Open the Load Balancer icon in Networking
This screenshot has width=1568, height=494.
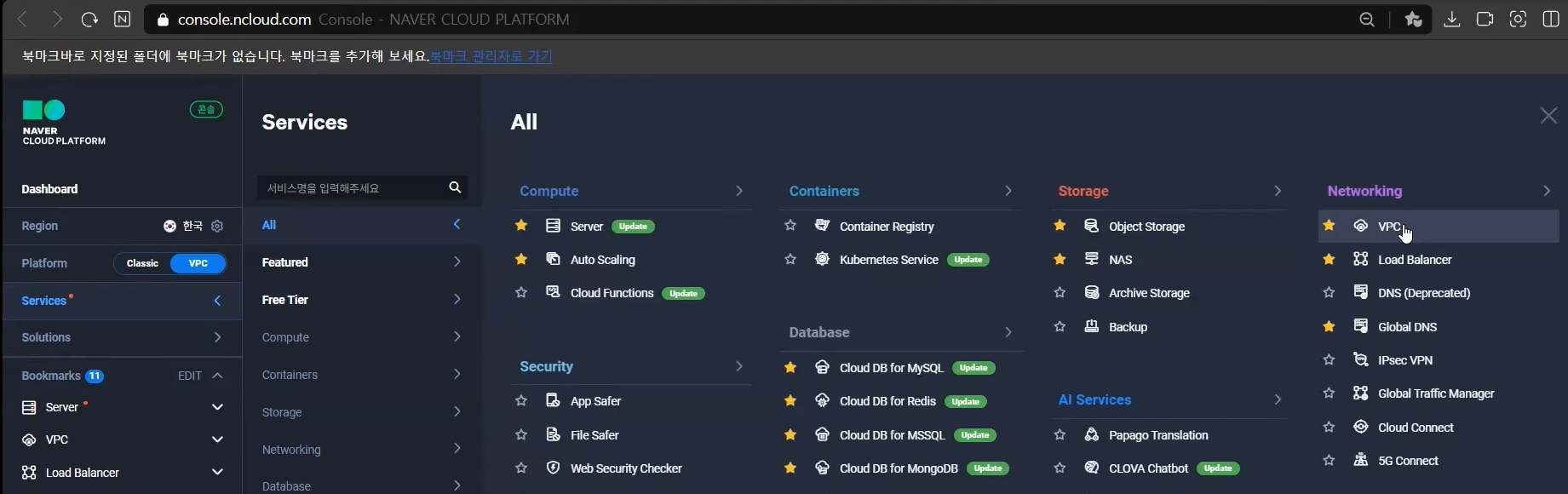[1360, 259]
